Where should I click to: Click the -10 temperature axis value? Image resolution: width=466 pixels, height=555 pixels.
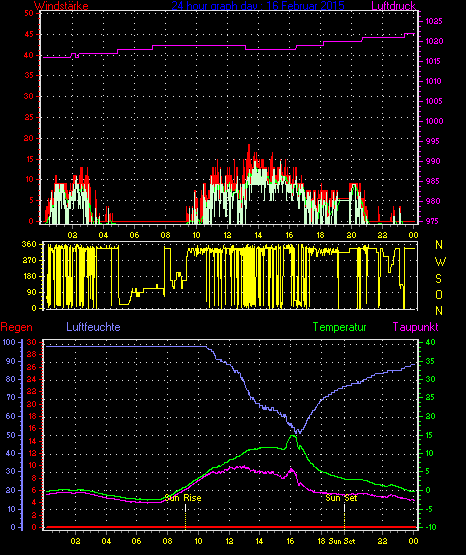tap(430, 527)
